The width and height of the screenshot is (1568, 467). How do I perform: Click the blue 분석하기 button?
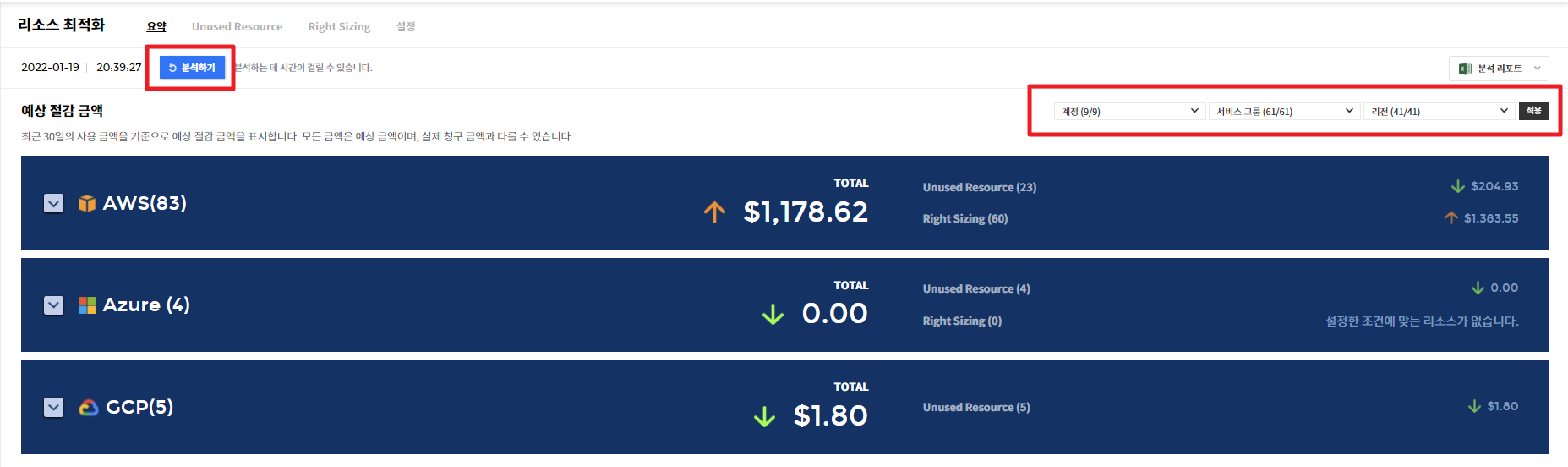(192, 68)
